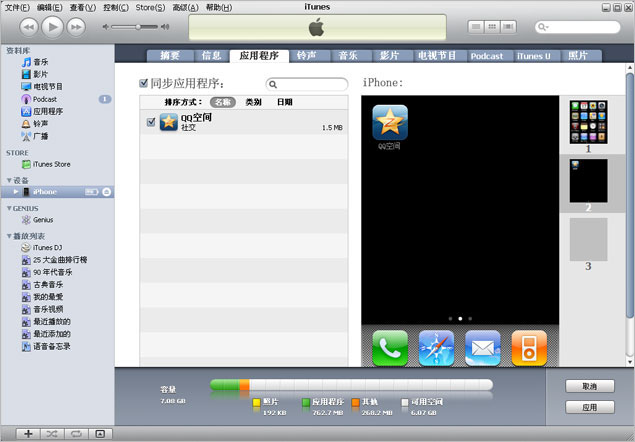The width and height of the screenshot is (635, 442).
Task: Click the 取消 button
Action: [x=589, y=386]
